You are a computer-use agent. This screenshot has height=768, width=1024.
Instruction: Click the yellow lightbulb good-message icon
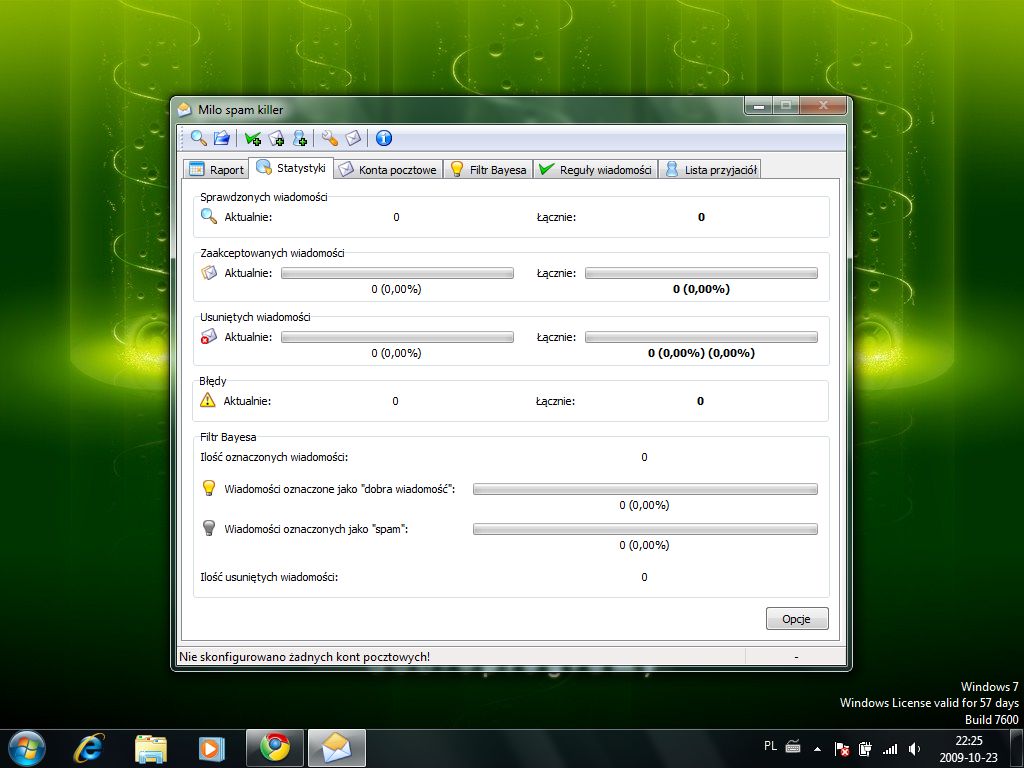[208, 488]
